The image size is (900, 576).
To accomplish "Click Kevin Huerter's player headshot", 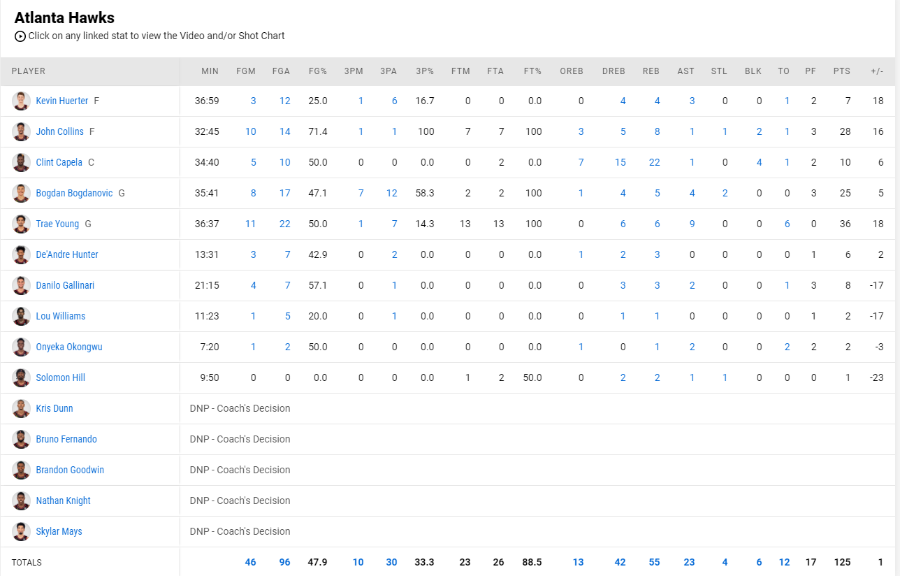I will coord(21,101).
